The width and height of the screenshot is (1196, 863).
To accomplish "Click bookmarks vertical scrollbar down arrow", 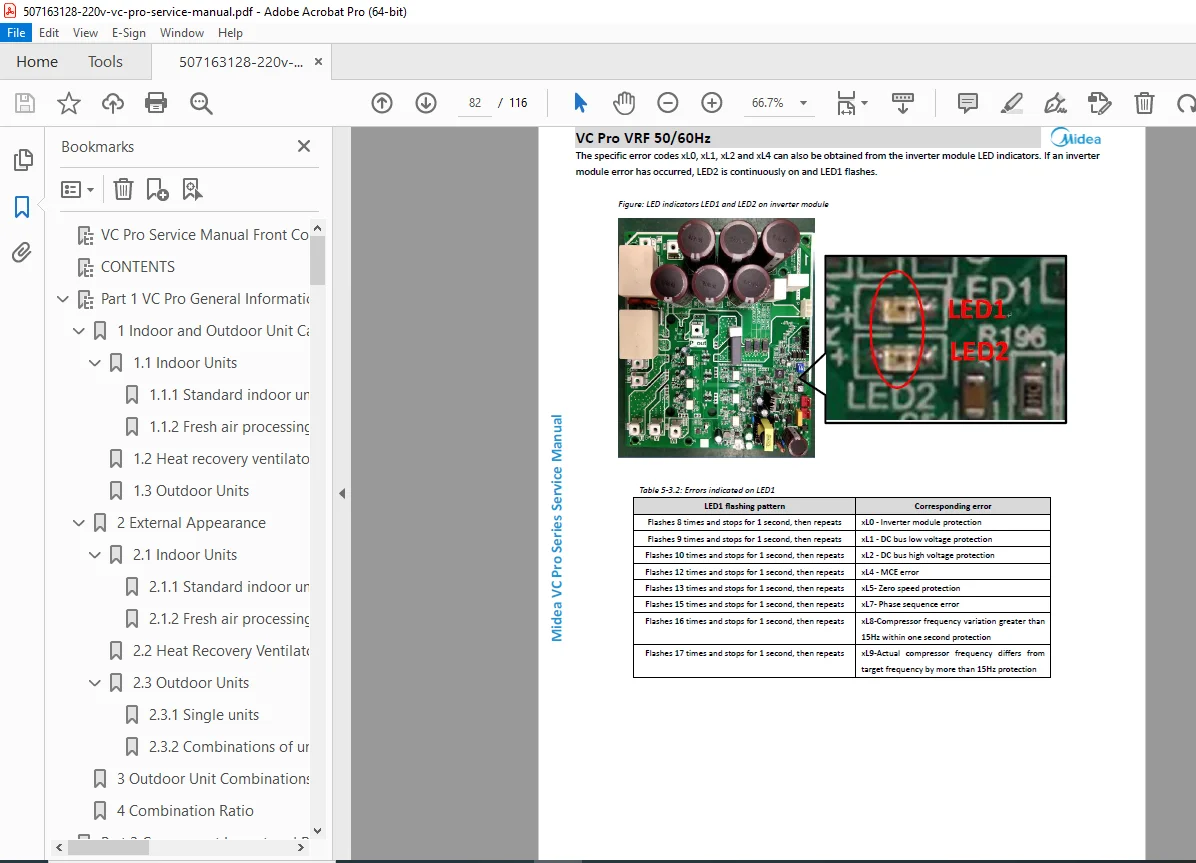I will pos(317,831).
